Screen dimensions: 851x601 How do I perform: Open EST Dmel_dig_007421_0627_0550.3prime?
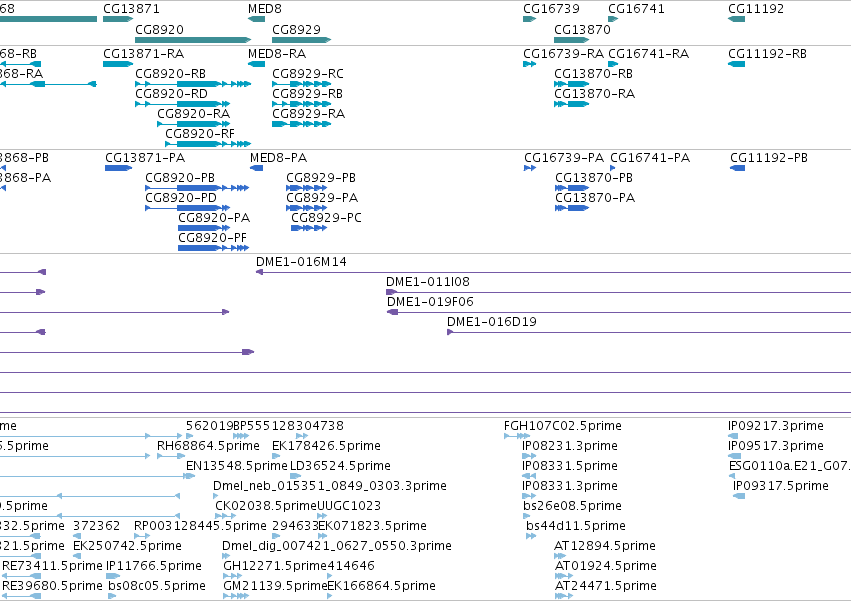337,546
